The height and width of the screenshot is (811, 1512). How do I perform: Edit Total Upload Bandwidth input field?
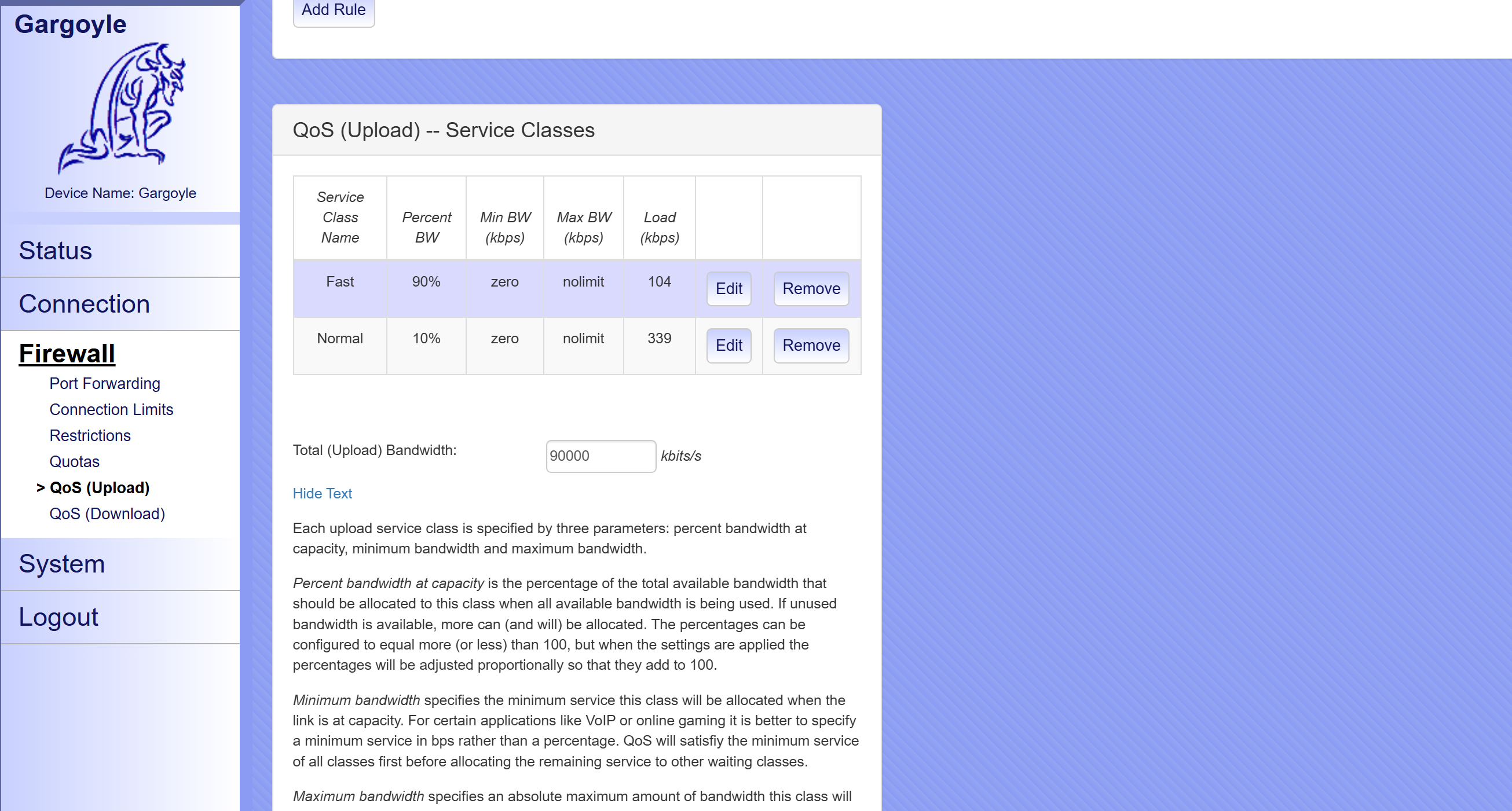point(600,456)
